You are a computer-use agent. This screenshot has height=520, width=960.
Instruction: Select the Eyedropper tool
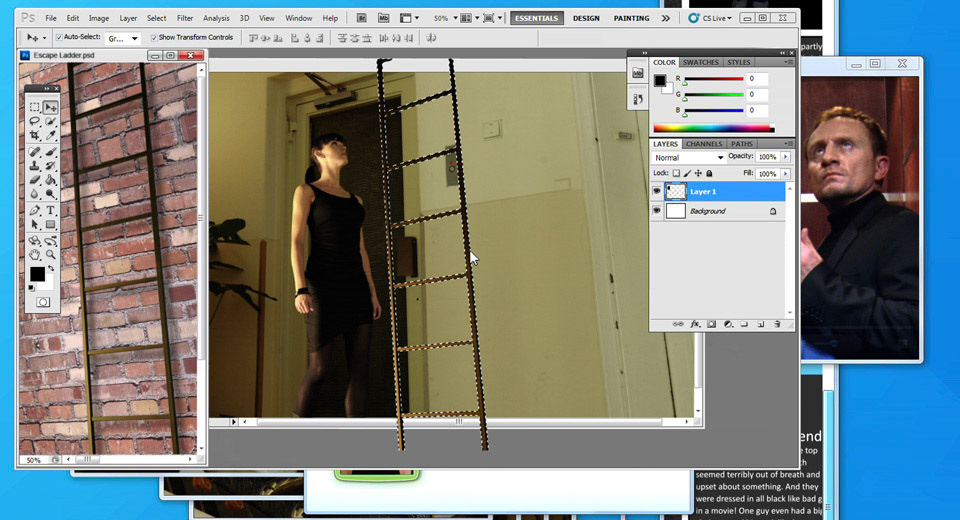(50, 135)
